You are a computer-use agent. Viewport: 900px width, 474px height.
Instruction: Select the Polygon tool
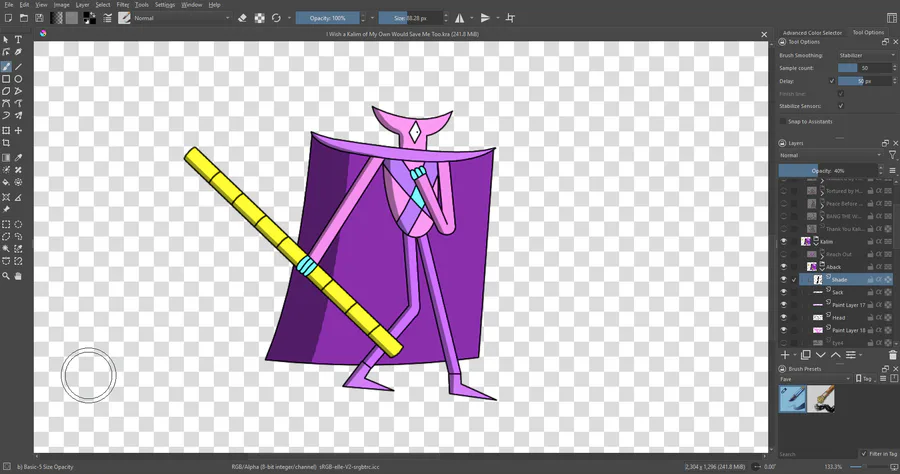[6, 91]
